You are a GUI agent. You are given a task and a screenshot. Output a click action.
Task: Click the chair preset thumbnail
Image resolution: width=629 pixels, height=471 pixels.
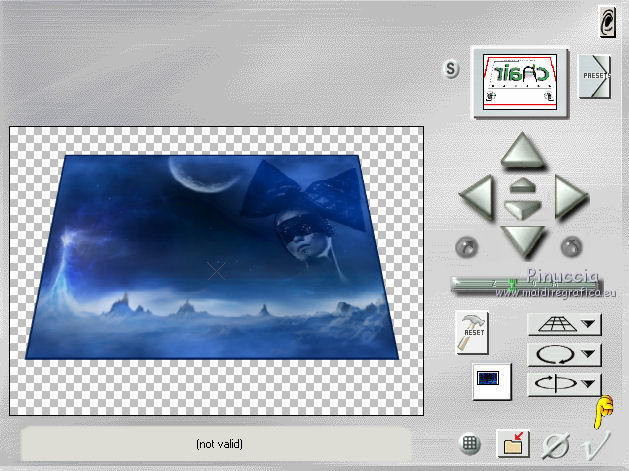click(520, 82)
